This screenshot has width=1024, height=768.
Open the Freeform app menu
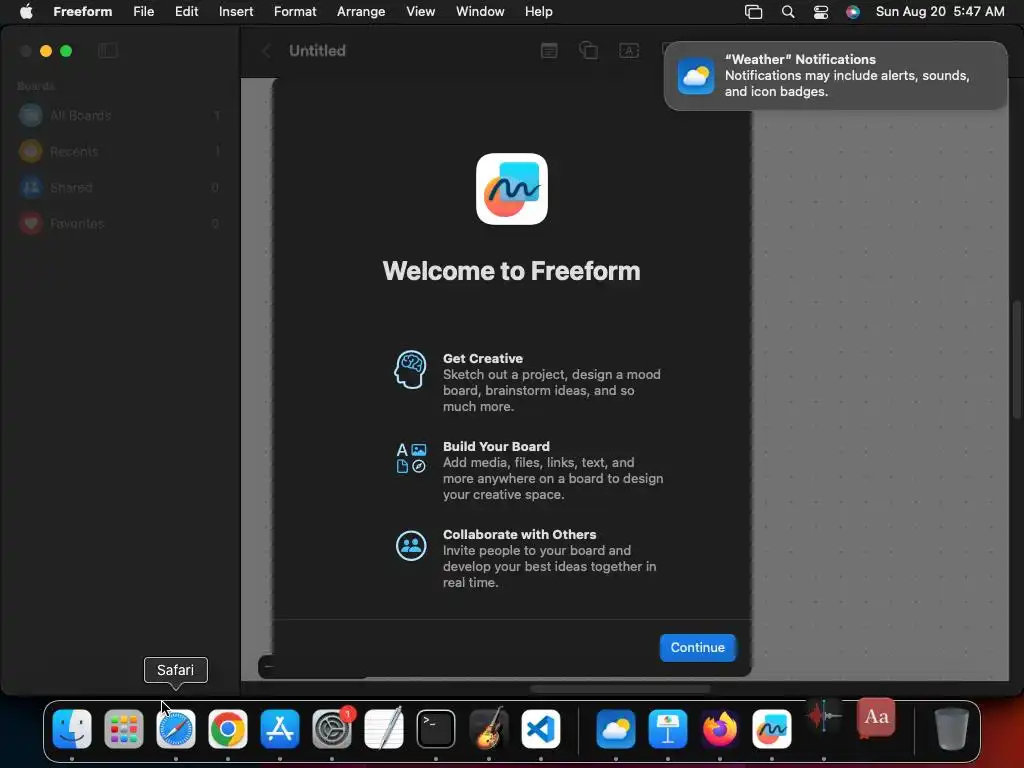coord(82,11)
